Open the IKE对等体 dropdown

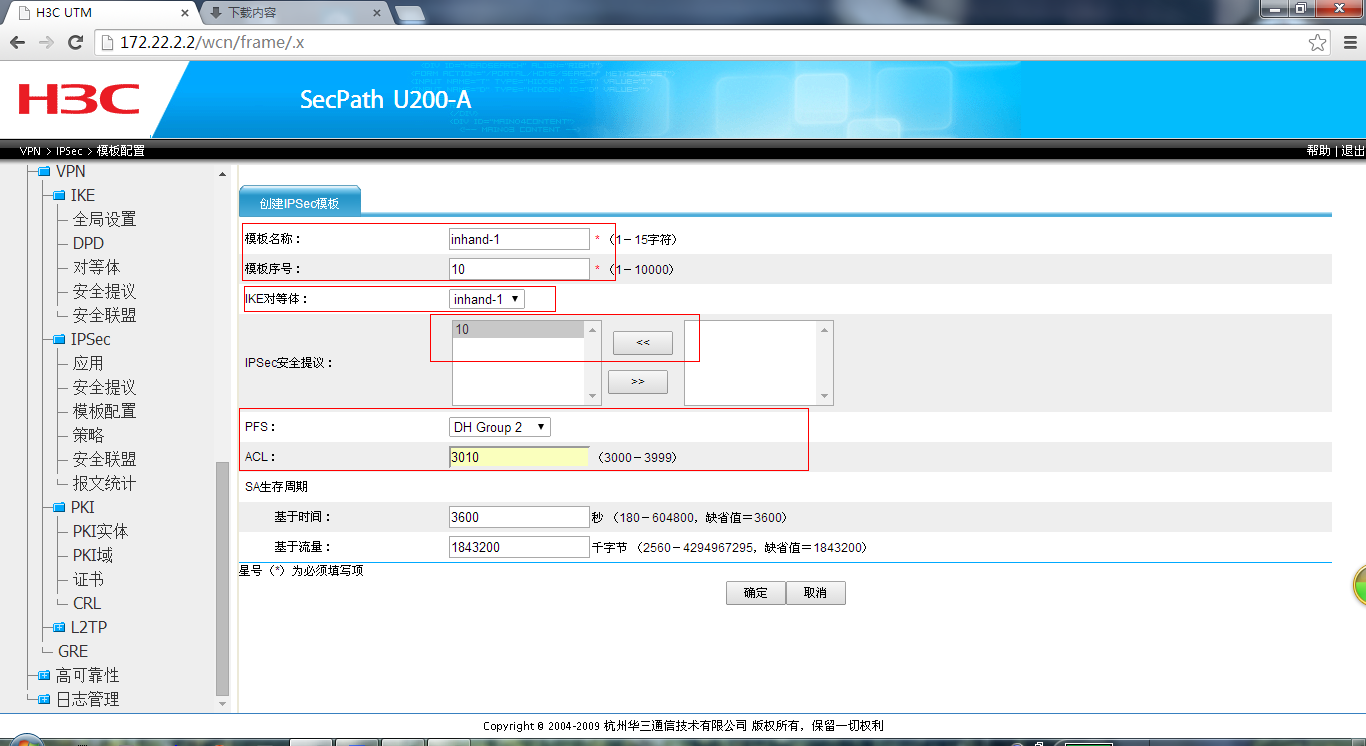click(x=486, y=299)
